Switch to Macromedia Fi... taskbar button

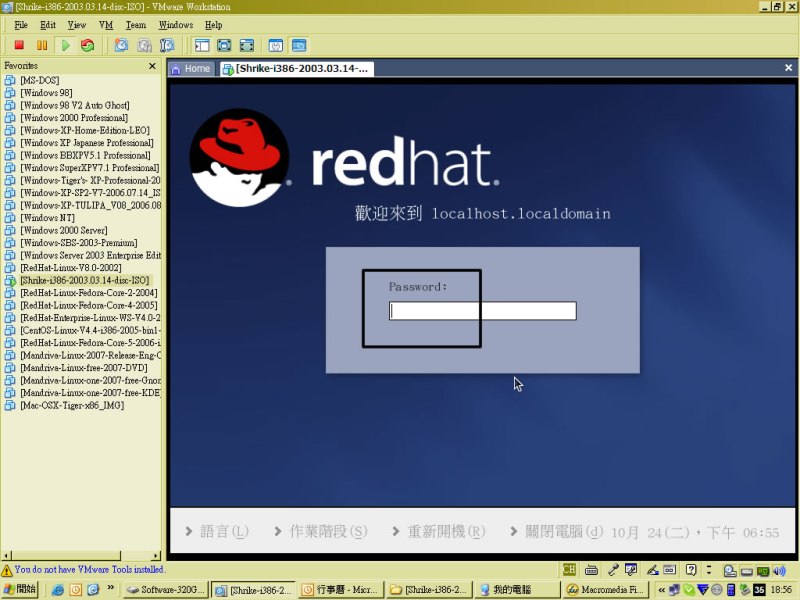click(606, 590)
